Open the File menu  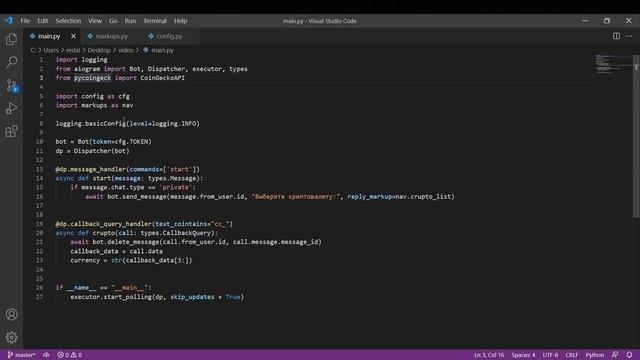pyautogui.click(x=25, y=21)
